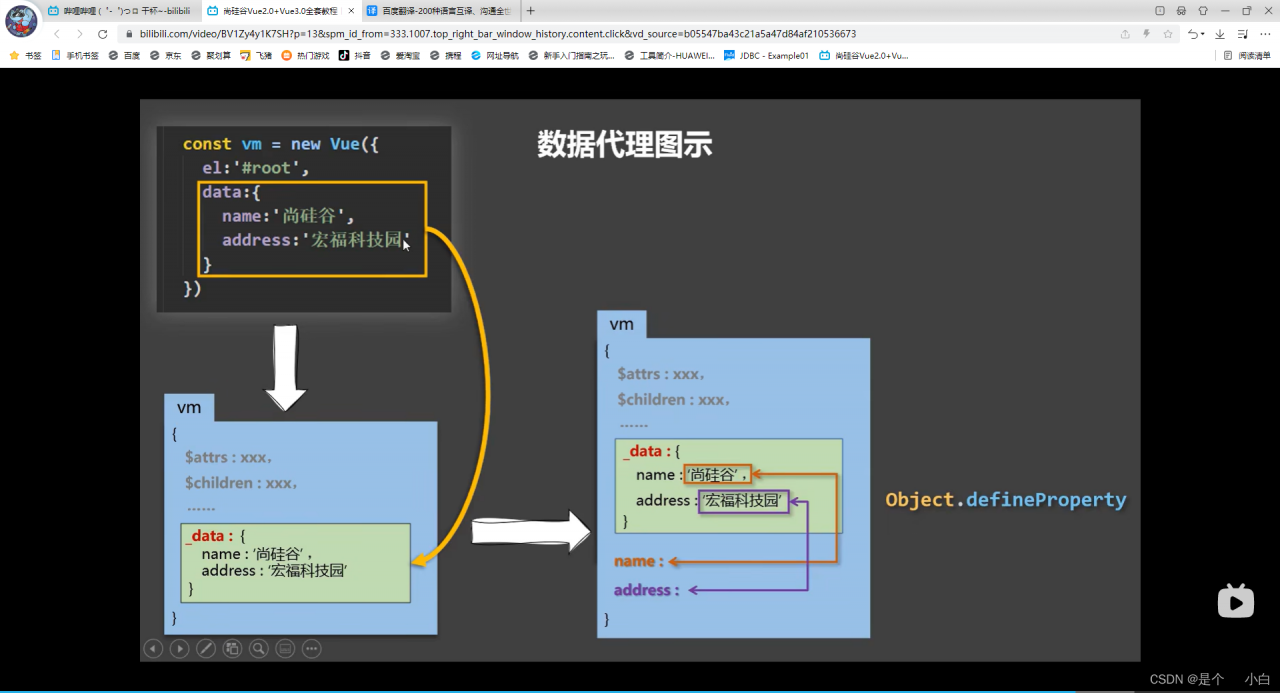Open the 阅读清单 reading list button

coord(1247,56)
